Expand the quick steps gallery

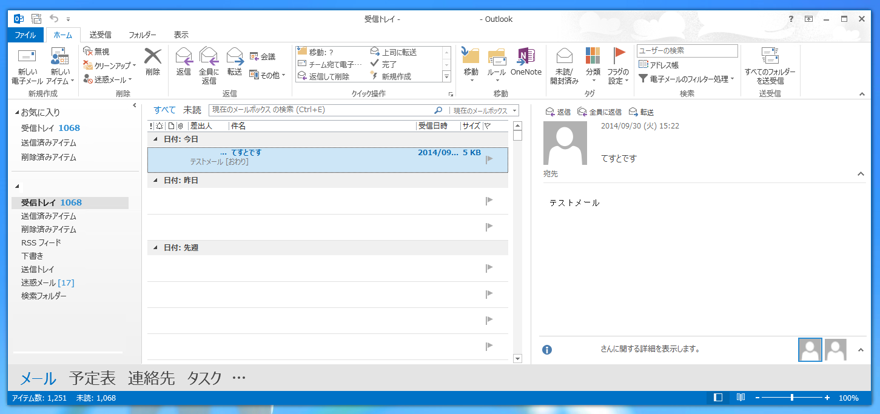click(x=447, y=76)
